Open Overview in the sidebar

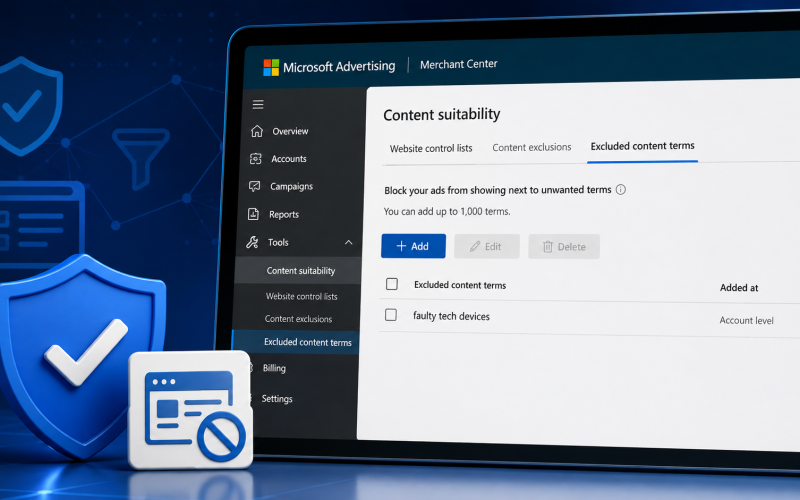click(x=290, y=131)
